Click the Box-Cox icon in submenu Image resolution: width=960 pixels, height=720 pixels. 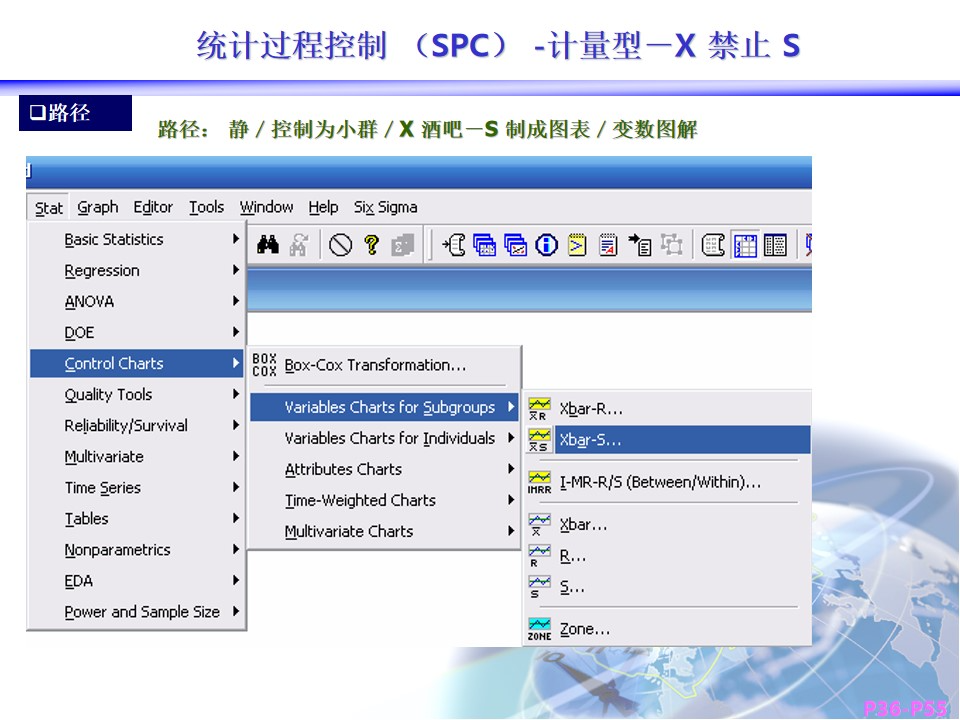[264, 365]
